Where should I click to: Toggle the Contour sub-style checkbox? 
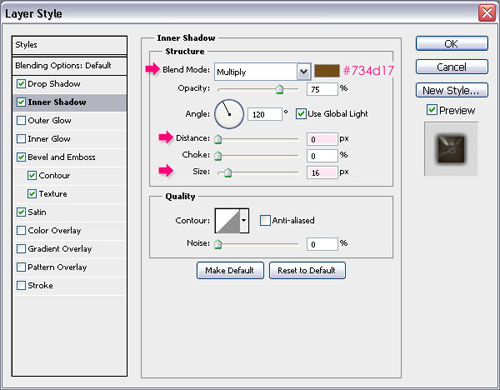[32, 175]
